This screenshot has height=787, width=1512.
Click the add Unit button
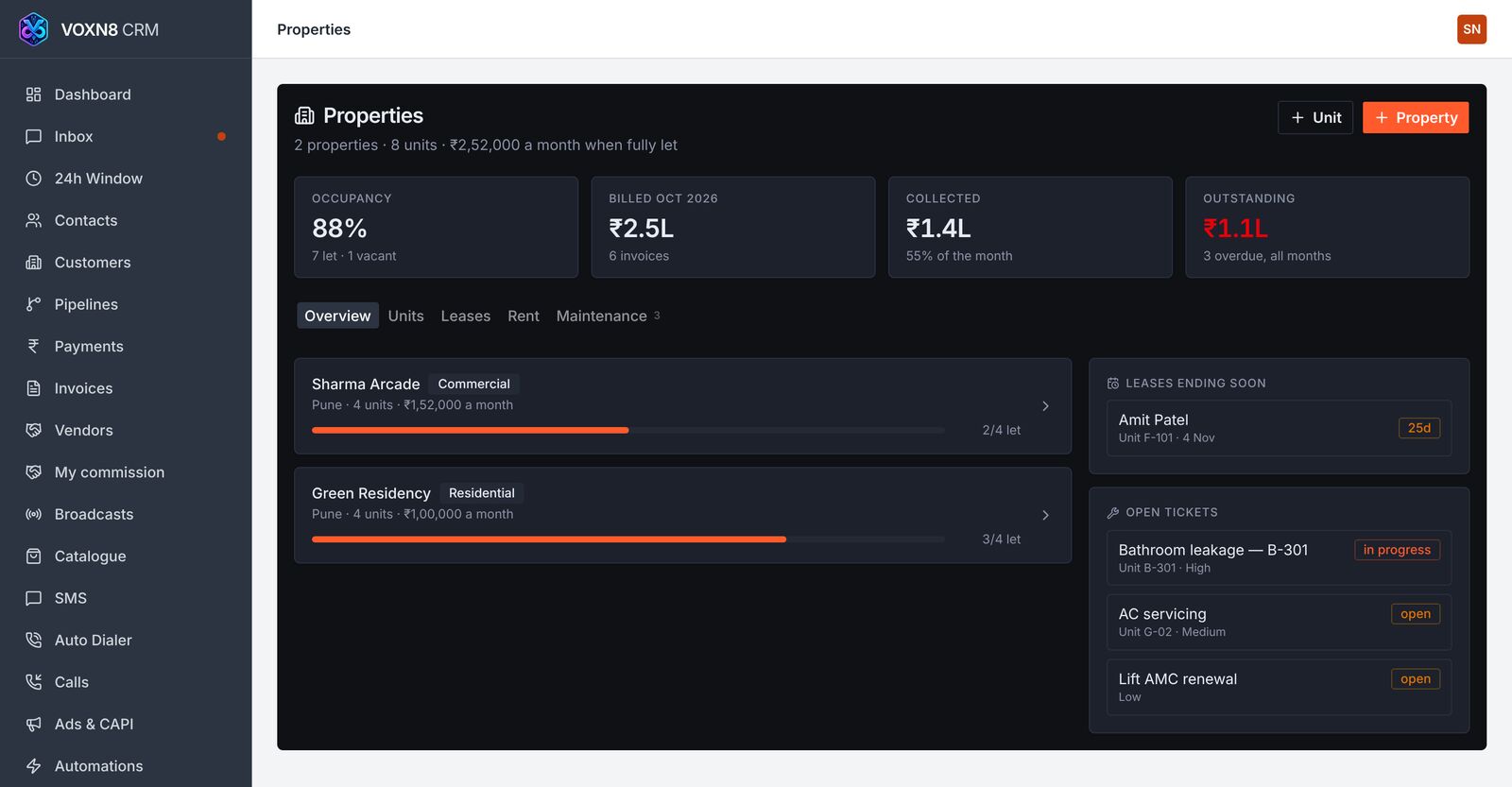pos(1315,118)
